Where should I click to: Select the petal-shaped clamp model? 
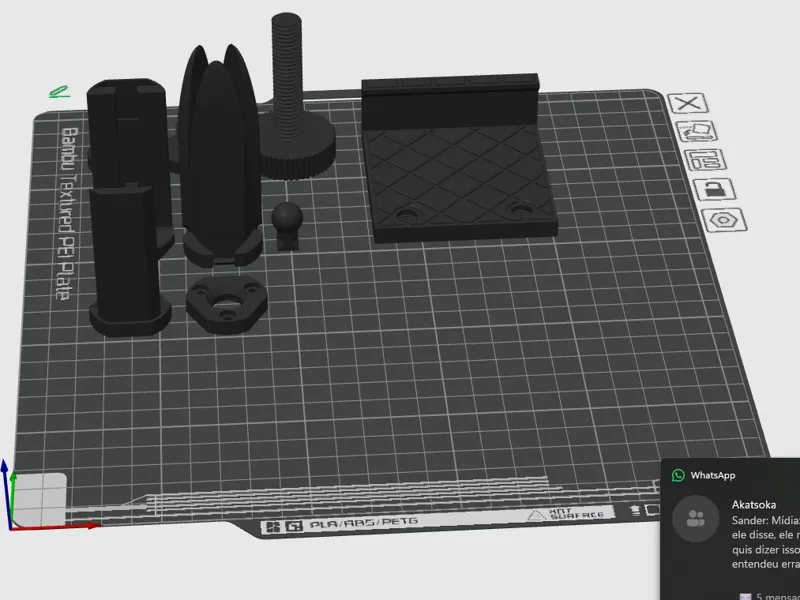(220, 158)
